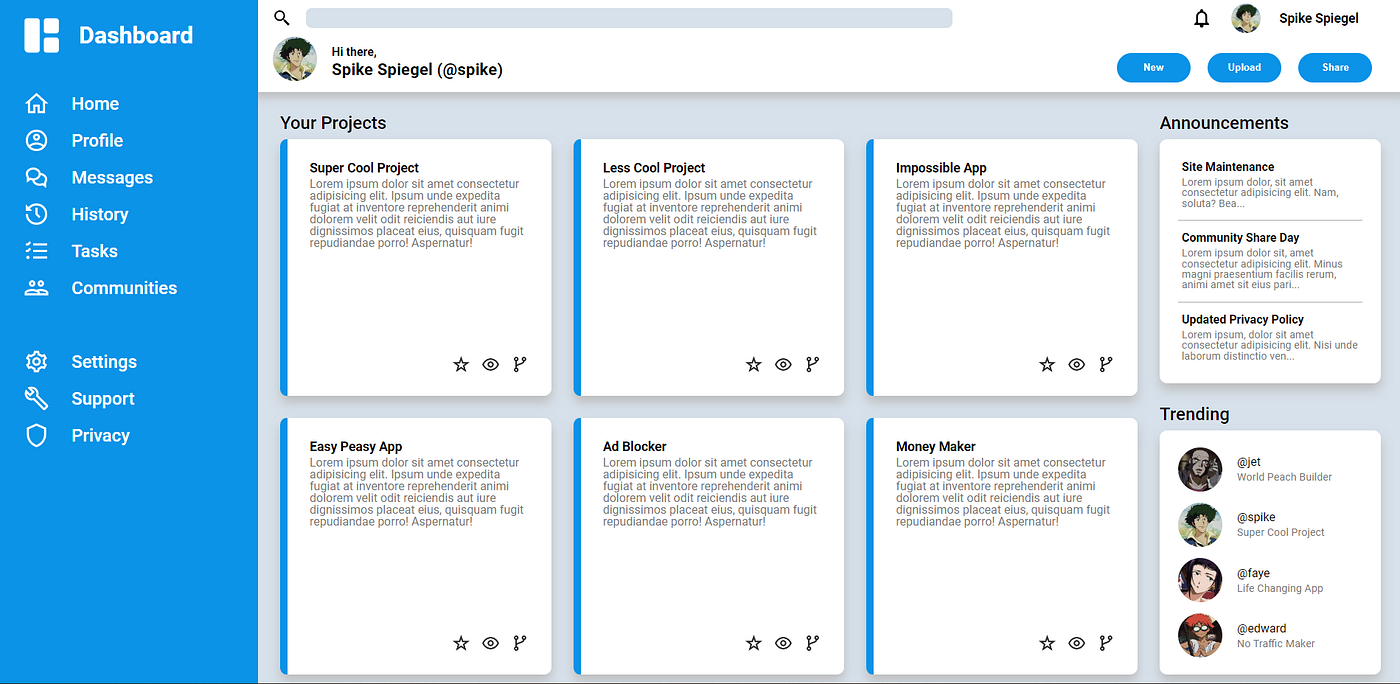The width and height of the screenshot is (1400, 684).
Task: Open Settings via the gear icon
Action: coord(36,361)
